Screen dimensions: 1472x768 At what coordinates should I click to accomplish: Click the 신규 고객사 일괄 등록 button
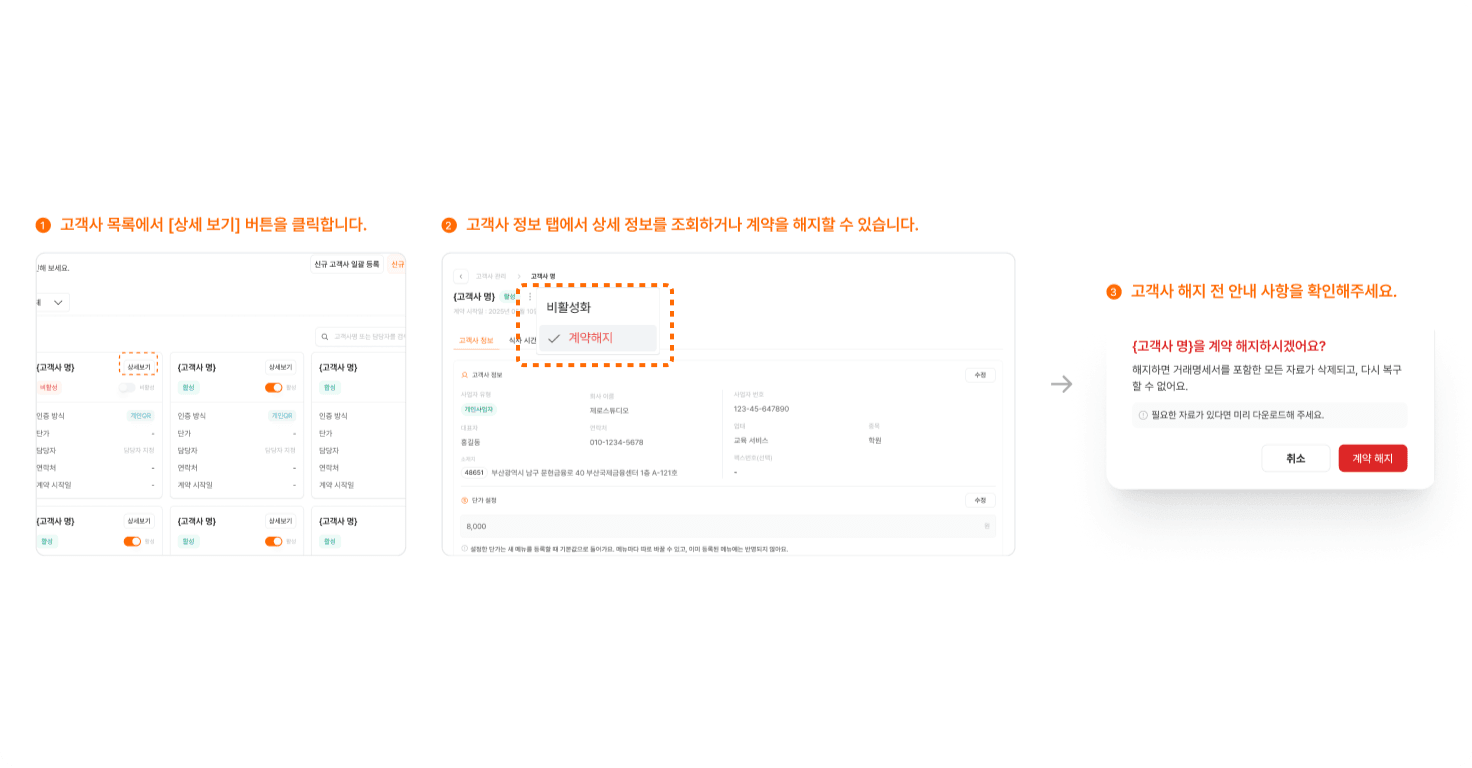pos(347,264)
